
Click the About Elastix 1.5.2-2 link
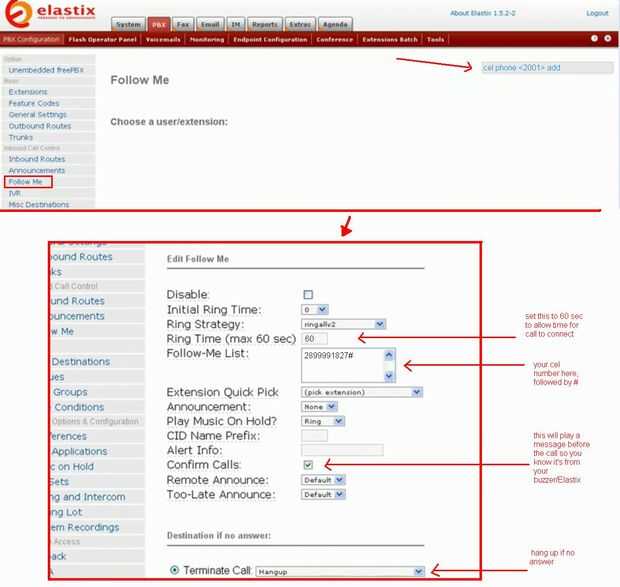pyautogui.click(x=483, y=13)
